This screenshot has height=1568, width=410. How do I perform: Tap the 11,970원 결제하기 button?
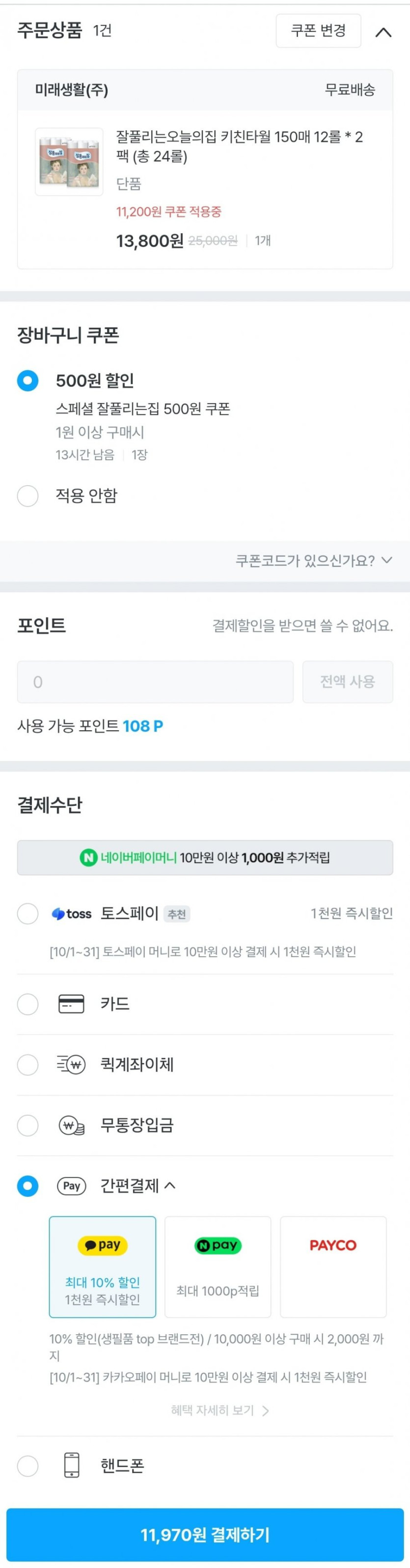tap(205, 1535)
